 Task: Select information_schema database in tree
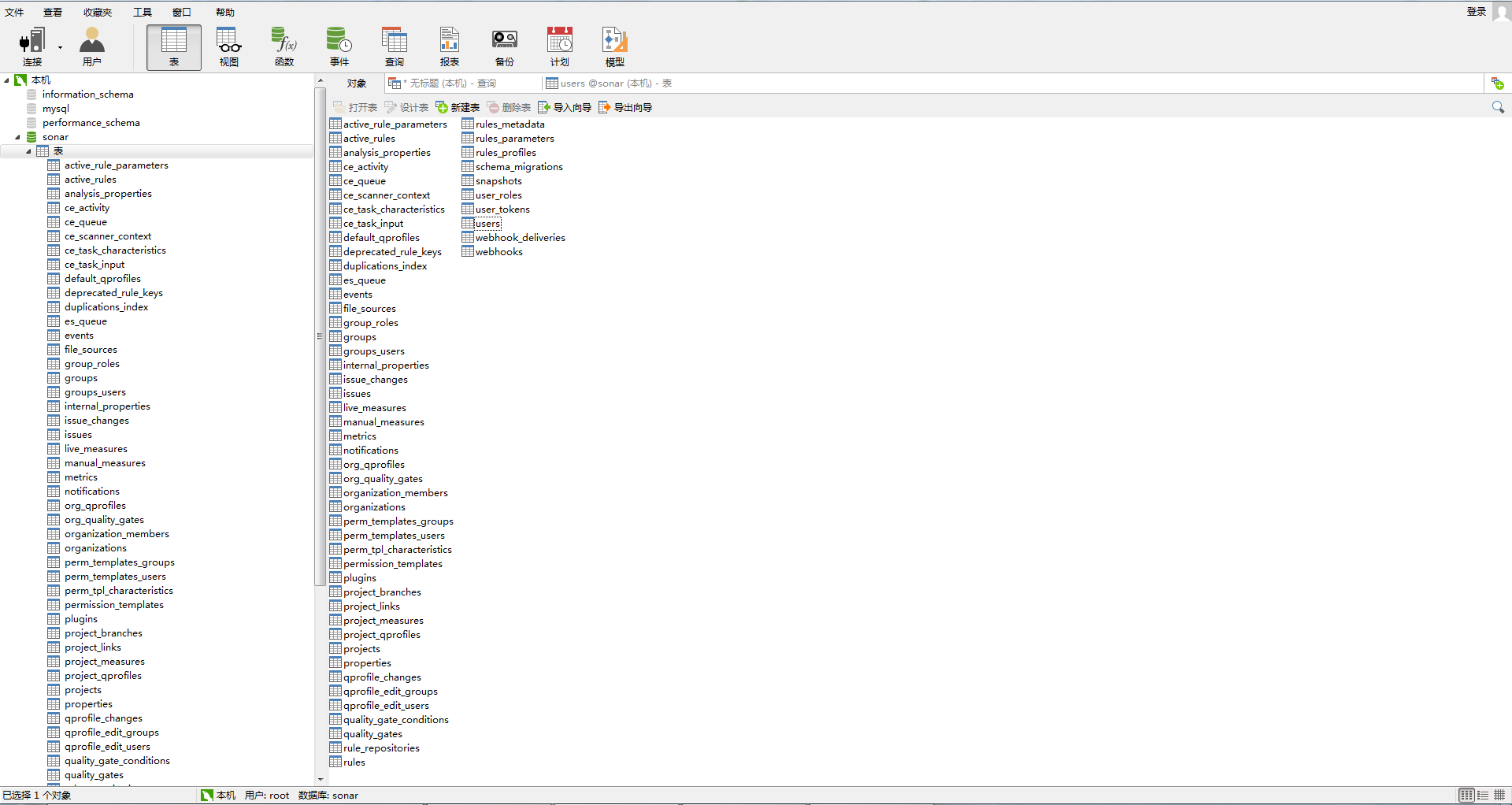(87, 95)
